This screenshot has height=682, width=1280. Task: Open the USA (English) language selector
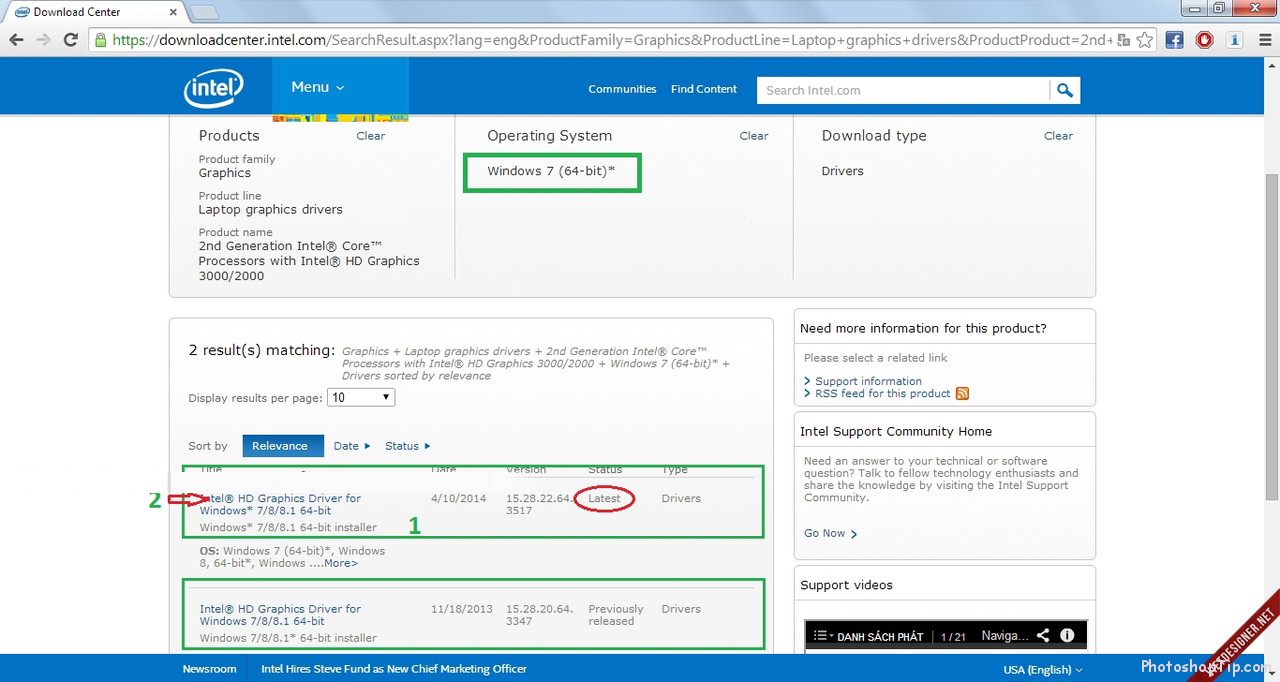tap(1043, 669)
